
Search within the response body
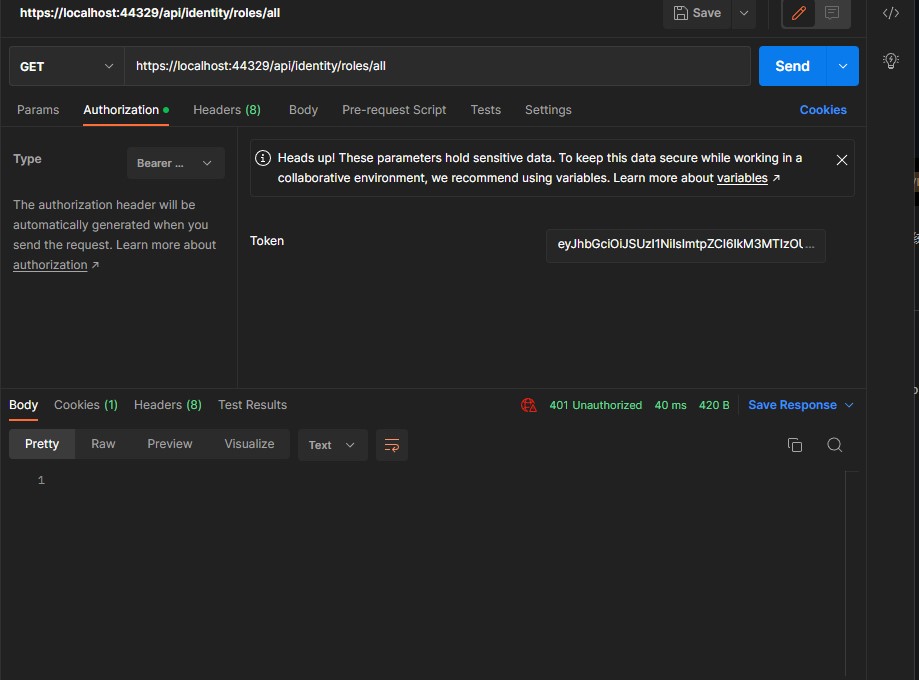coord(835,444)
